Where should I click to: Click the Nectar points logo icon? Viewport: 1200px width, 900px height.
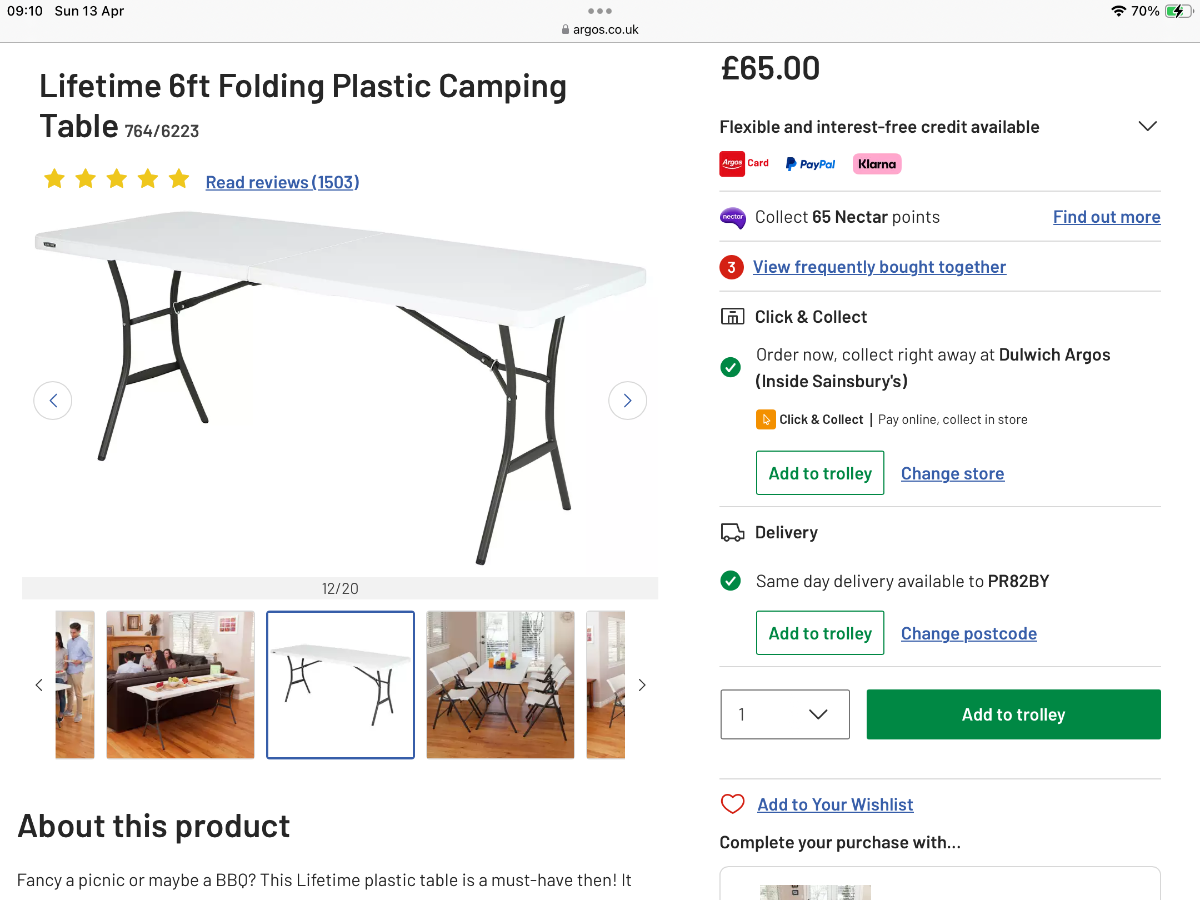(733, 217)
